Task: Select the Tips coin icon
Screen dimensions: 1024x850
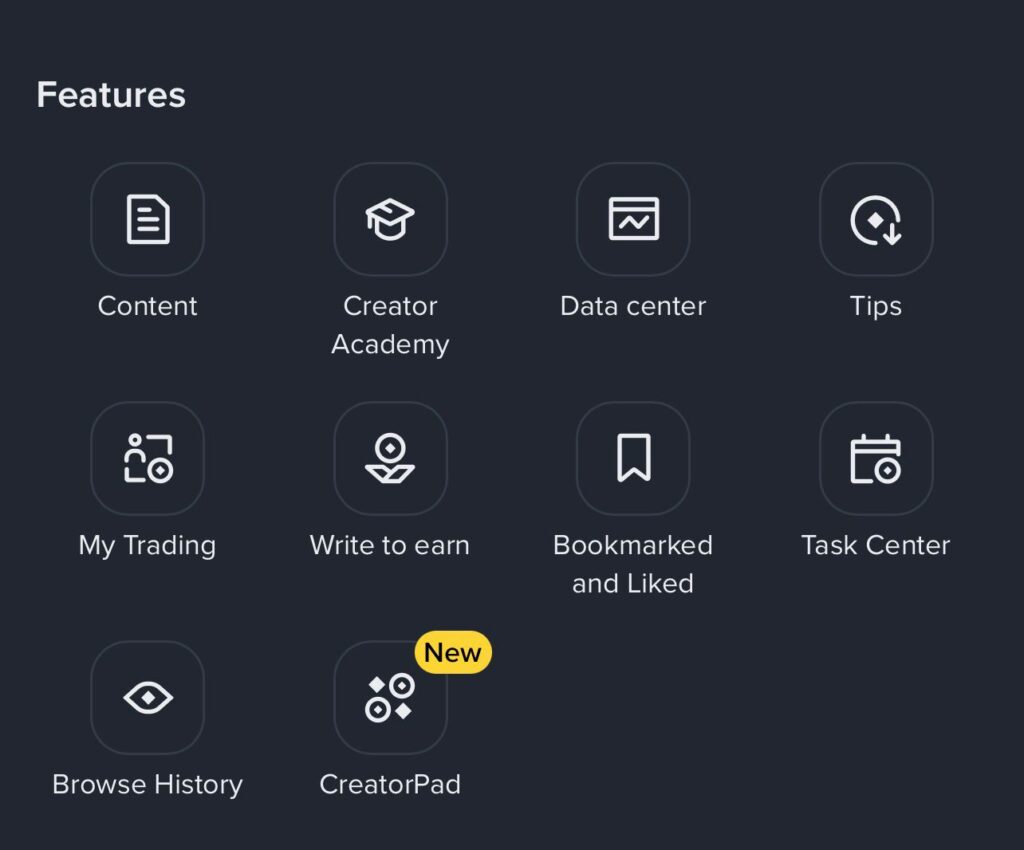Action: pos(876,219)
